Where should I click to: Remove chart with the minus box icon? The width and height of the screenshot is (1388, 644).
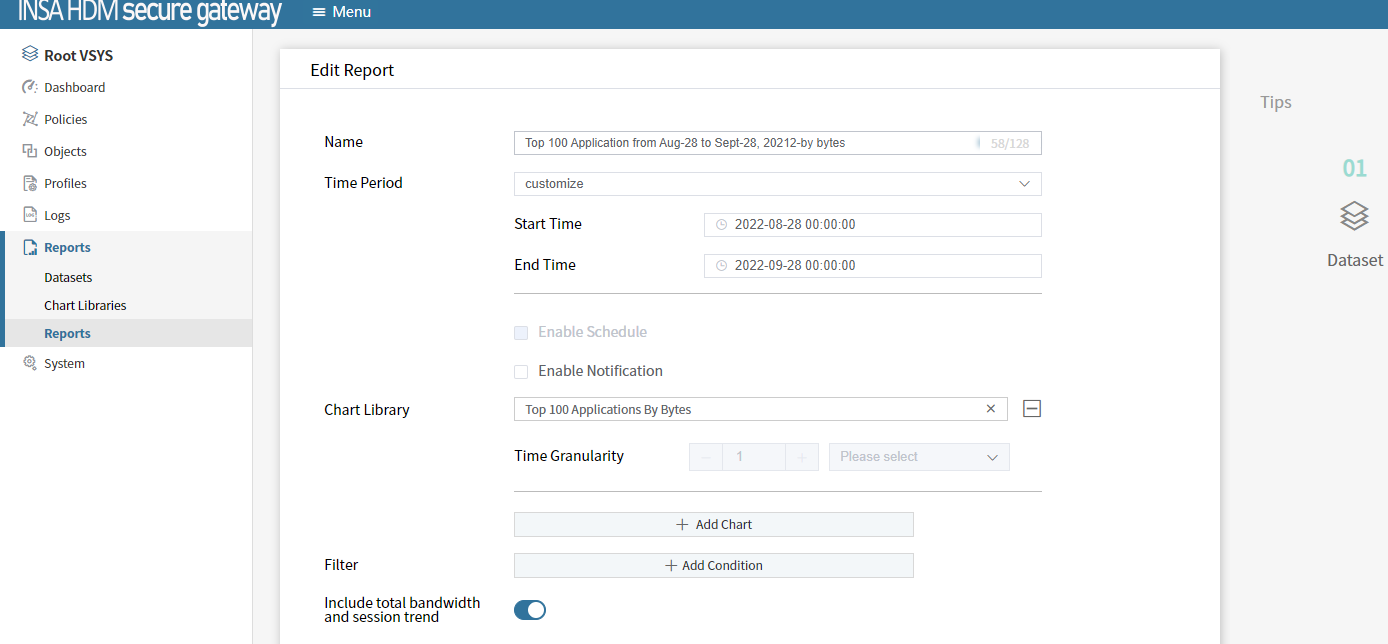(x=1032, y=409)
